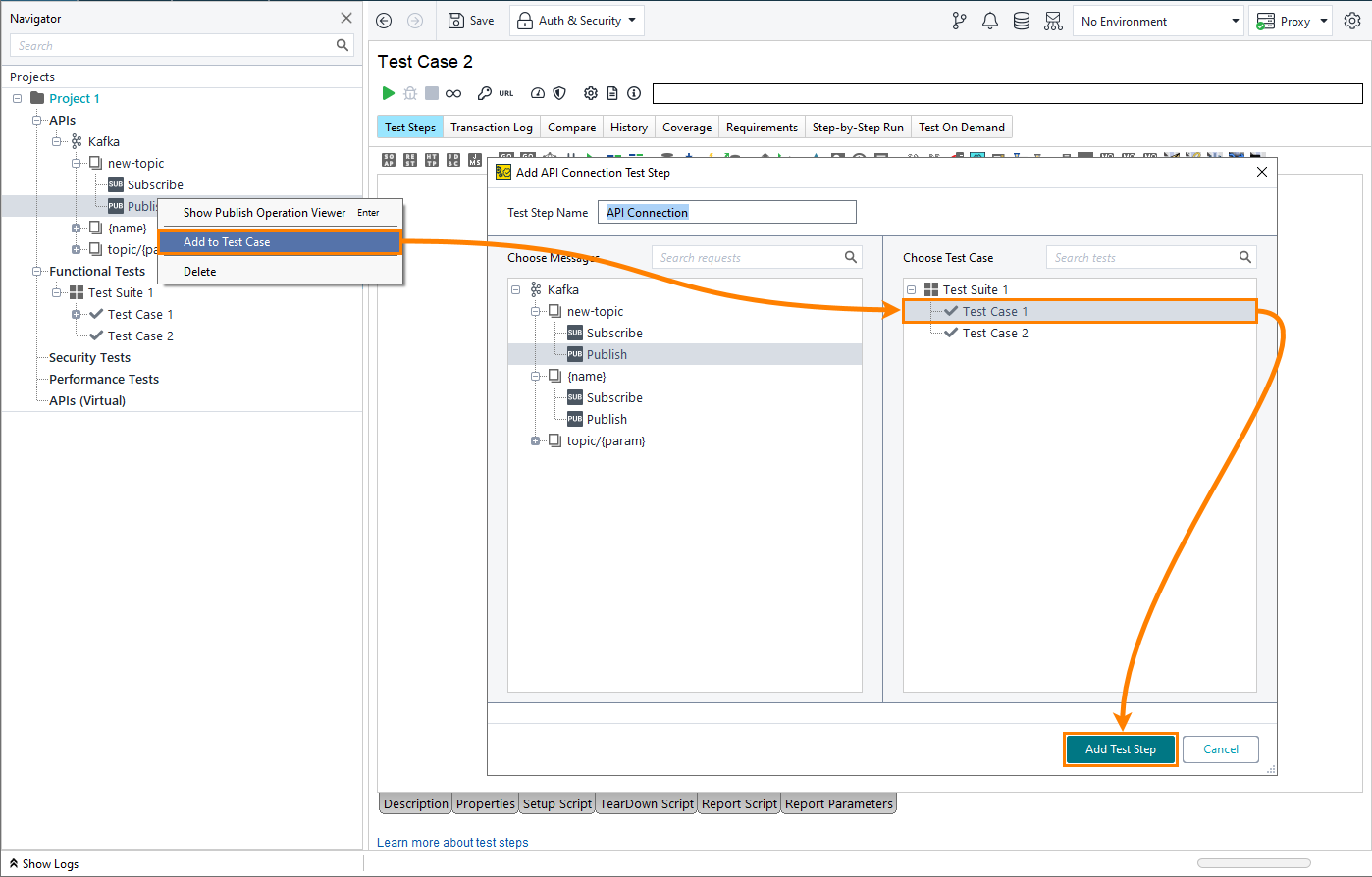Open the info icon beside the gear
The height and width of the screenshot is (877, 1372).
[633, 93]
